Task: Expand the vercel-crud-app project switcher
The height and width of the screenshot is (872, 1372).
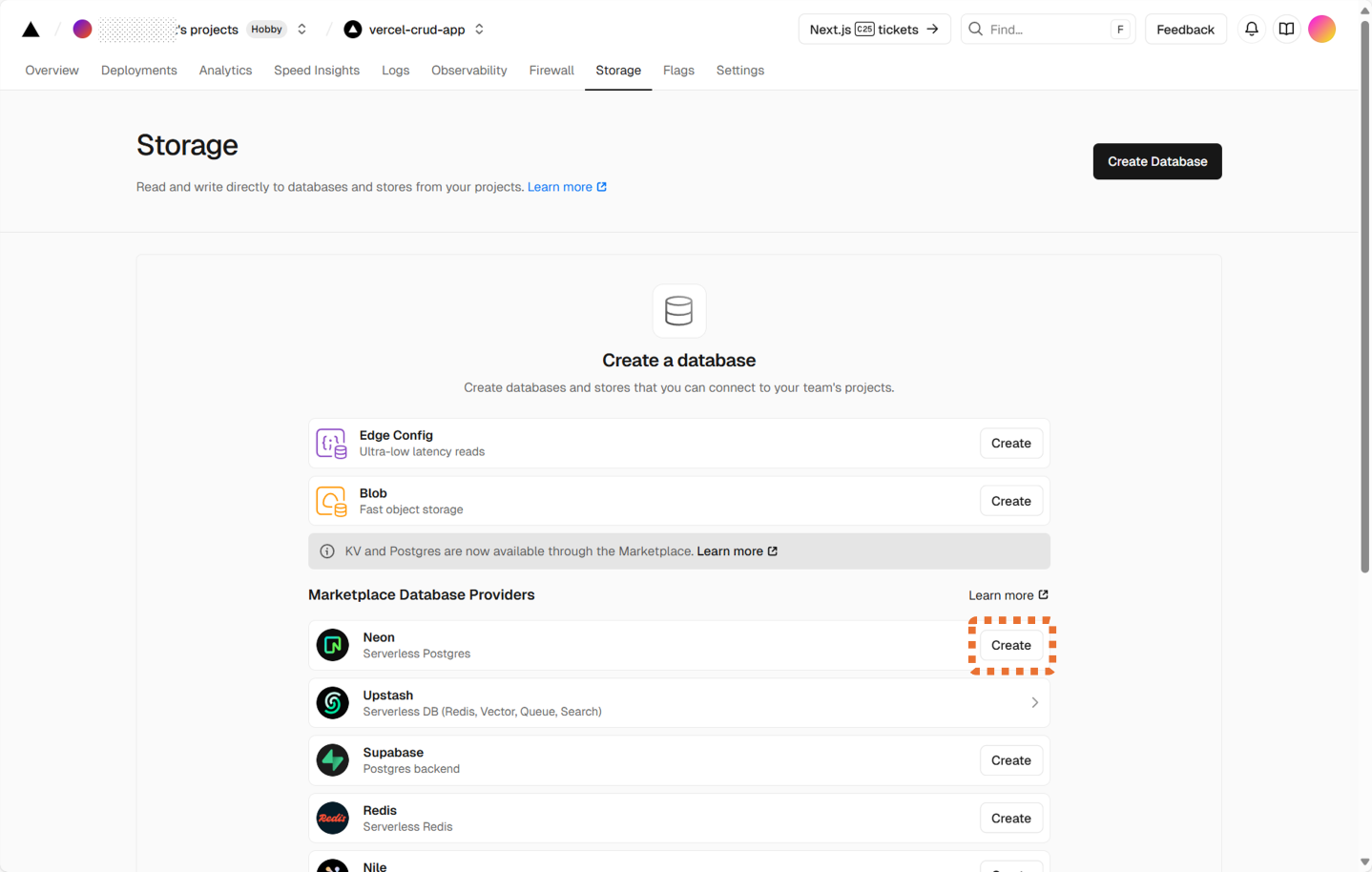Action: click(479, 30)
